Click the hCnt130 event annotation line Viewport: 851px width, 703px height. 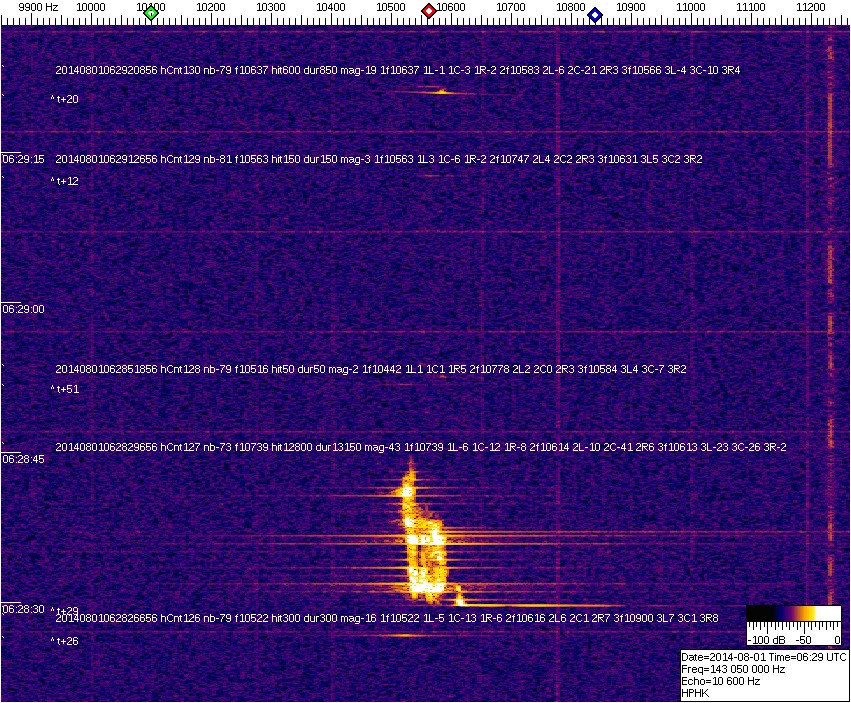click(398, 71)
